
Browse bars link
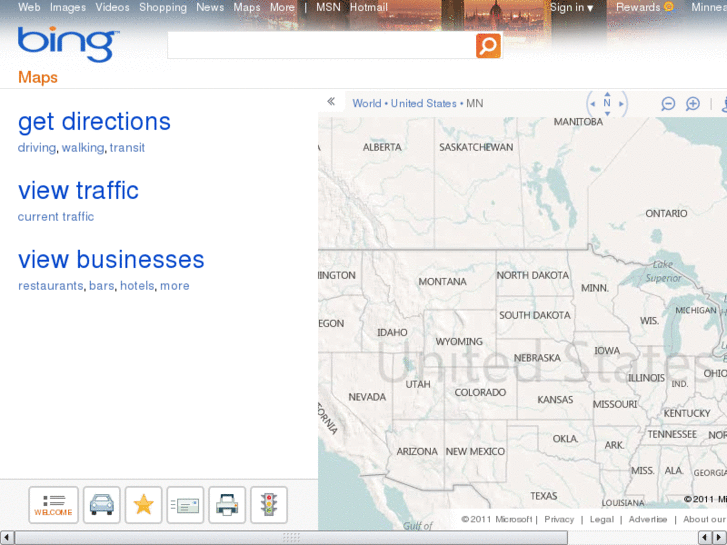coord(102,286)
